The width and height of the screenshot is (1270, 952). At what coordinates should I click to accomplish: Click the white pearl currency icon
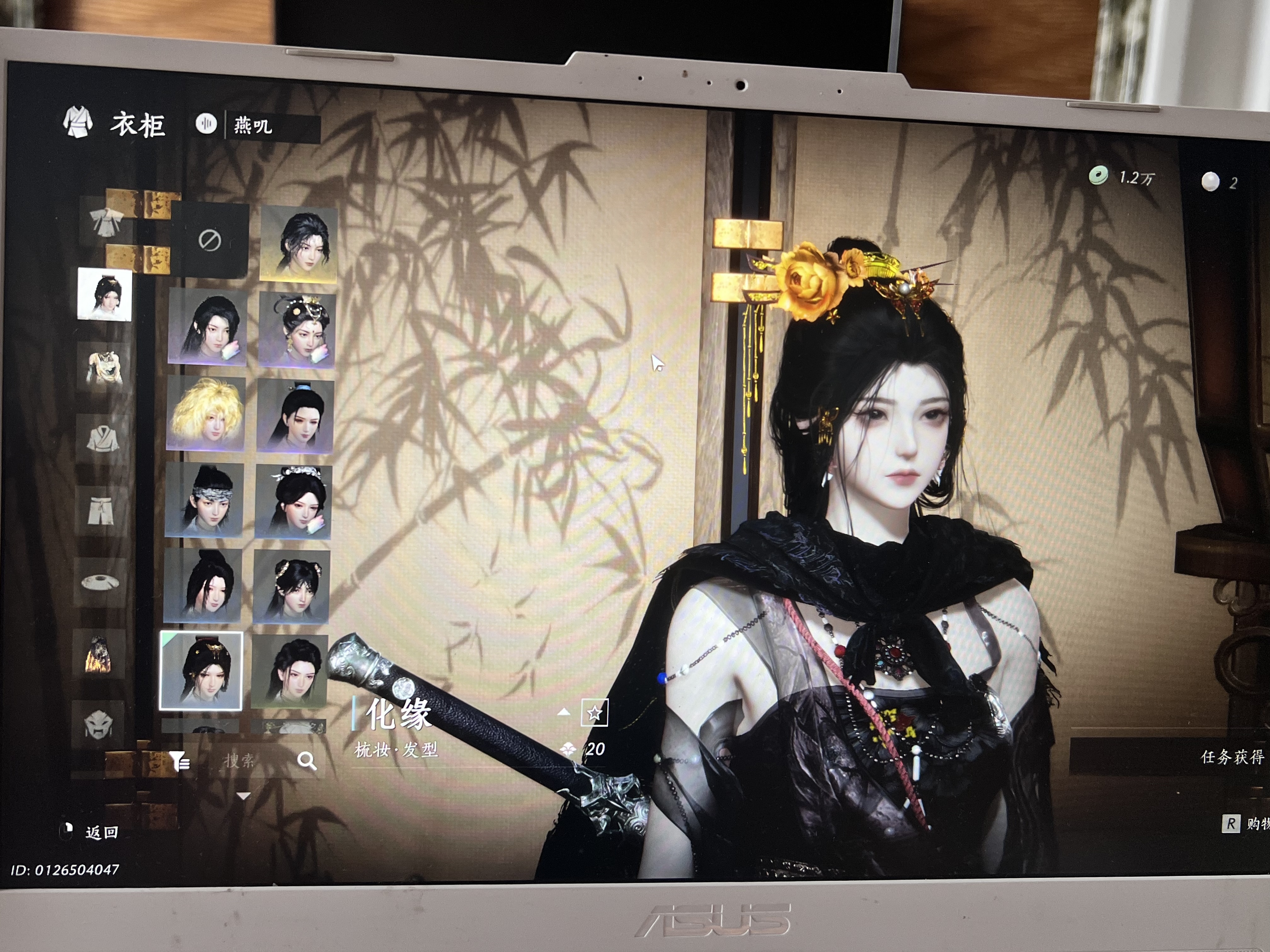click(x=1210, y=181)
